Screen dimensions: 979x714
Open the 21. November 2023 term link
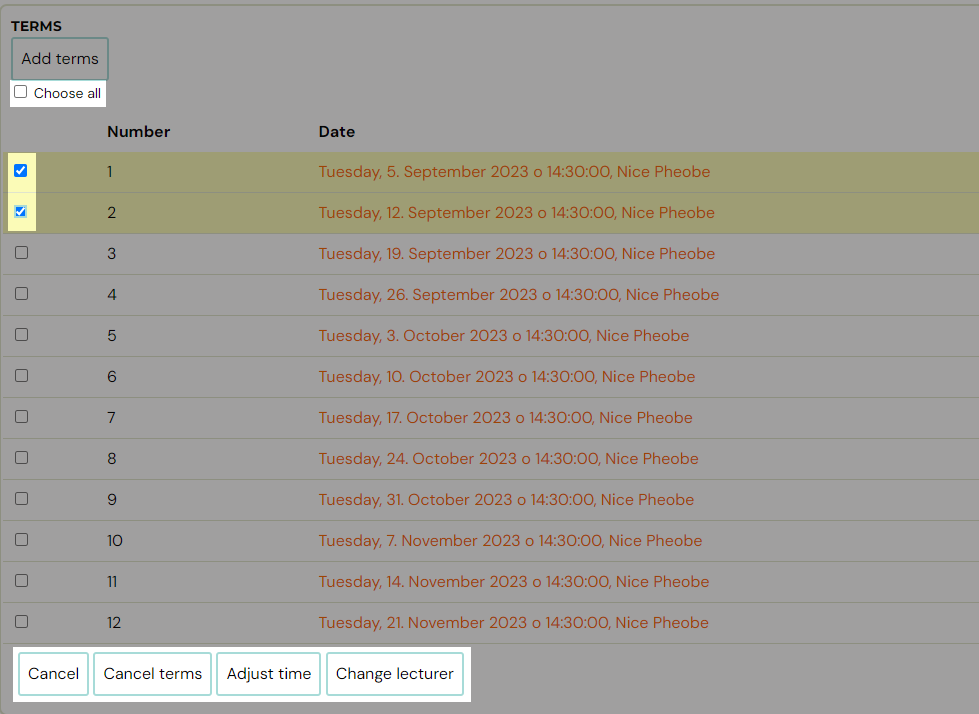click(513, 623)
